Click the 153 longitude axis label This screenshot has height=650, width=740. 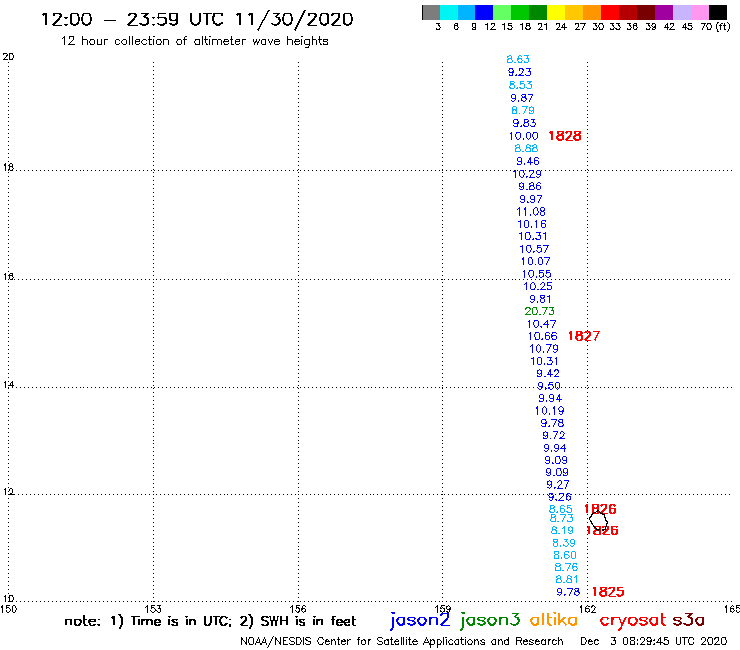153,609
